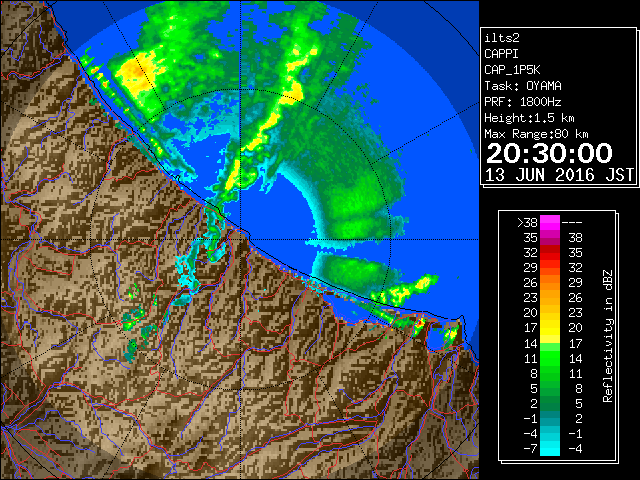Click the "-7" legend label
Screen dimensions: 640x480
click(x=530, y=449)
